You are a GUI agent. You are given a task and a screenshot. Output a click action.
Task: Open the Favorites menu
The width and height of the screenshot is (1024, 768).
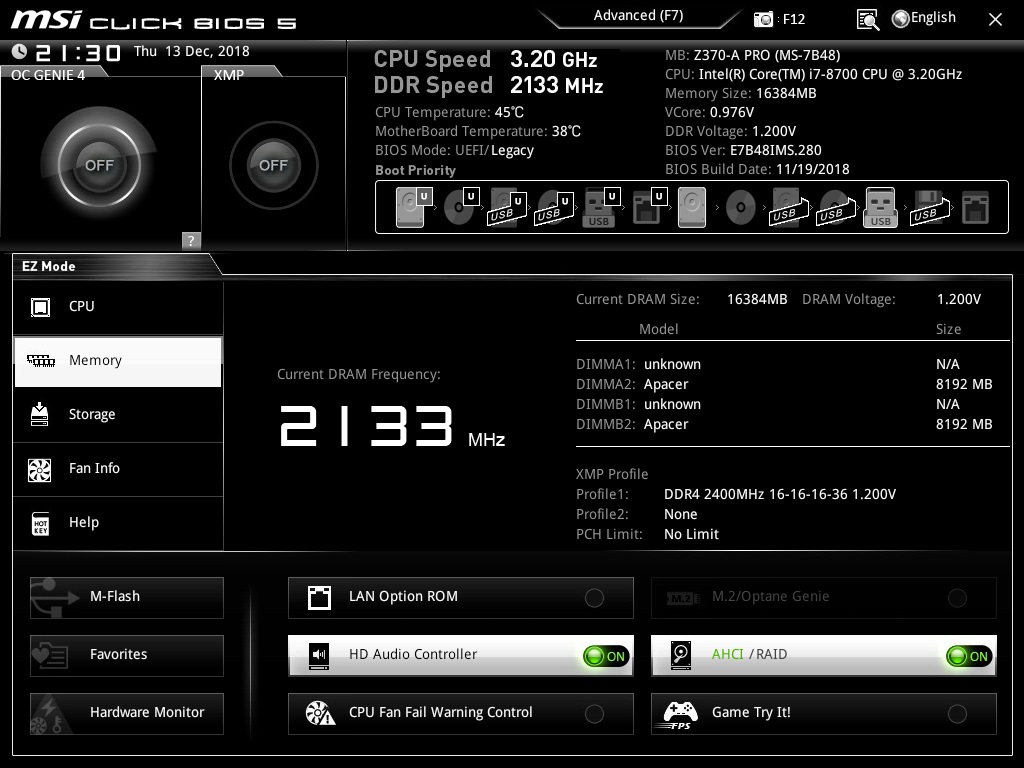pyautogui.click(x=127, y=656)
